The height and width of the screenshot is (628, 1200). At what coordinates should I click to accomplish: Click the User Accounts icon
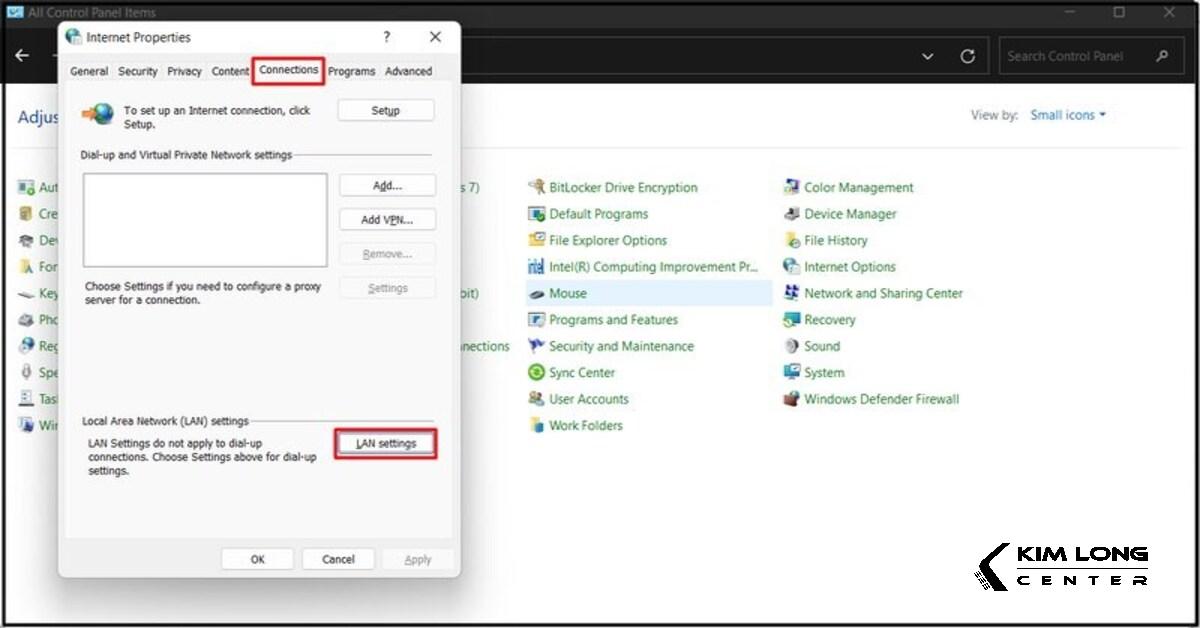[536, 399]
